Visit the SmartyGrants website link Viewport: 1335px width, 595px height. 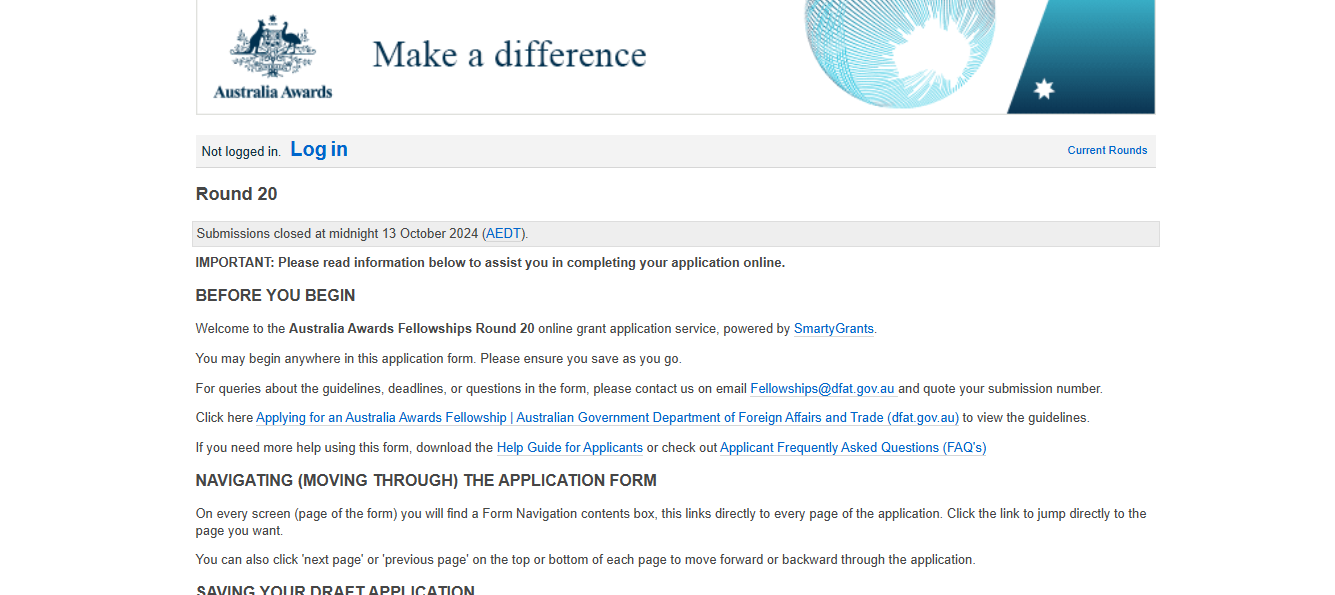point(833,328)
